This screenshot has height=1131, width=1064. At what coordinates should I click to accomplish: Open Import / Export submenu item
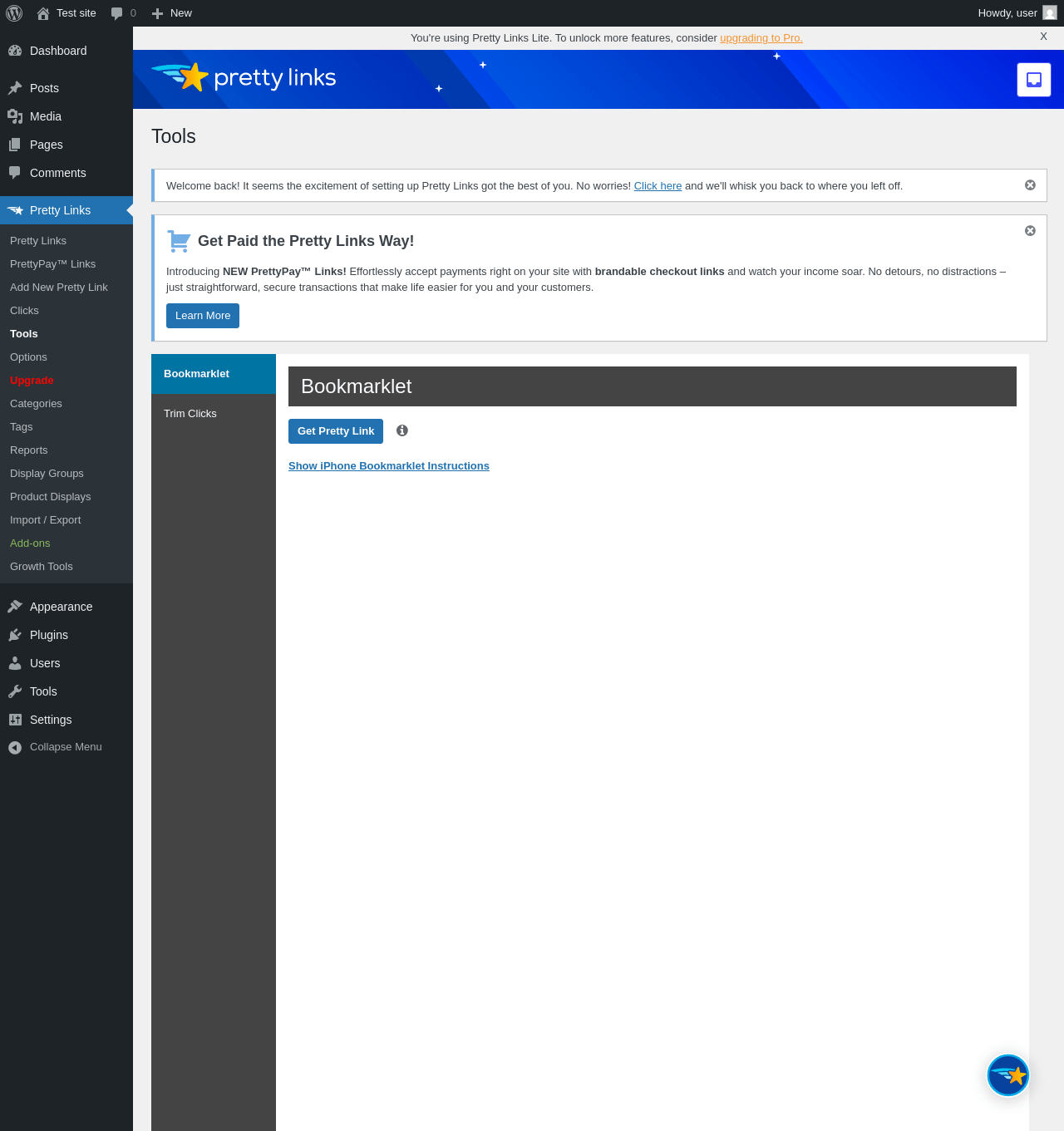coord(46,520)
